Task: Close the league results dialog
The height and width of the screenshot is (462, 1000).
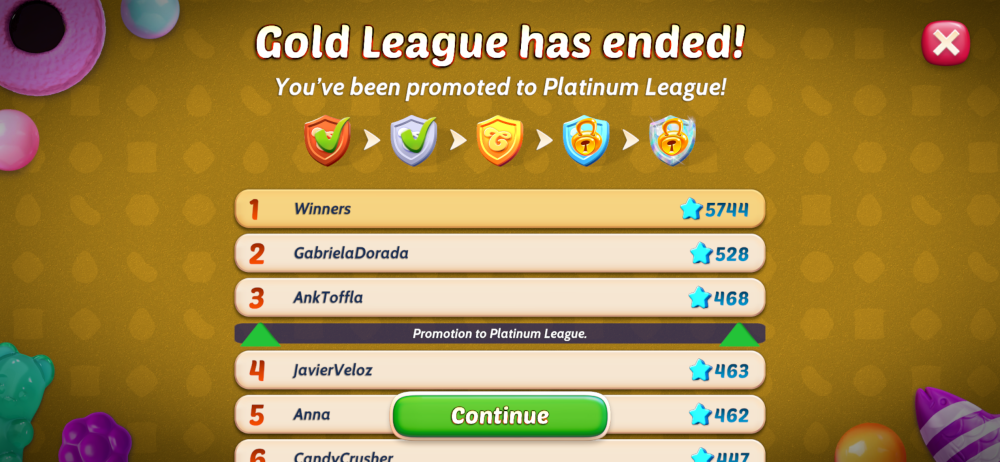Action: pos(945,43)
